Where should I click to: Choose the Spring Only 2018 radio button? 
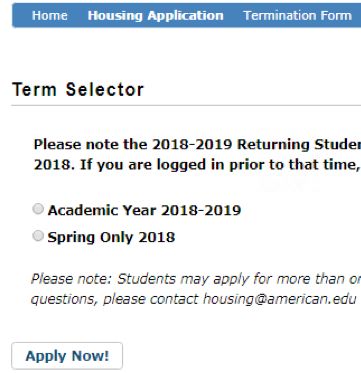click(x=38, y=236)
